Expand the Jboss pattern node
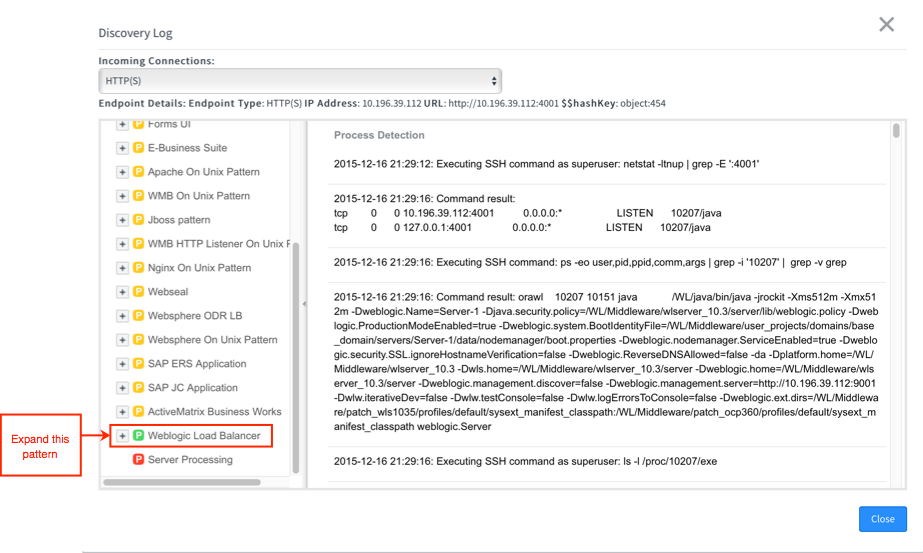Screen dimensions: 923x553 pyautogui.click(x=122, y=220)
